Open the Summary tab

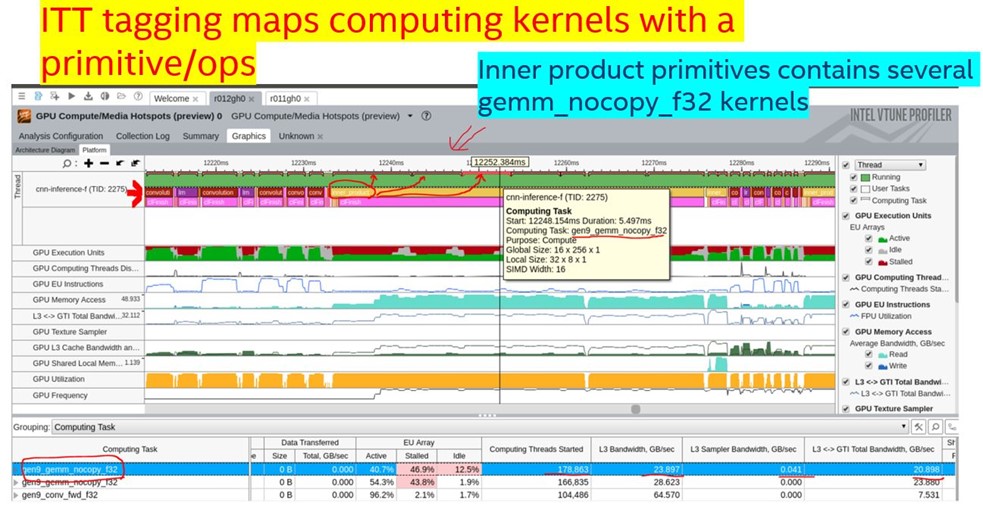coord(201,136)
